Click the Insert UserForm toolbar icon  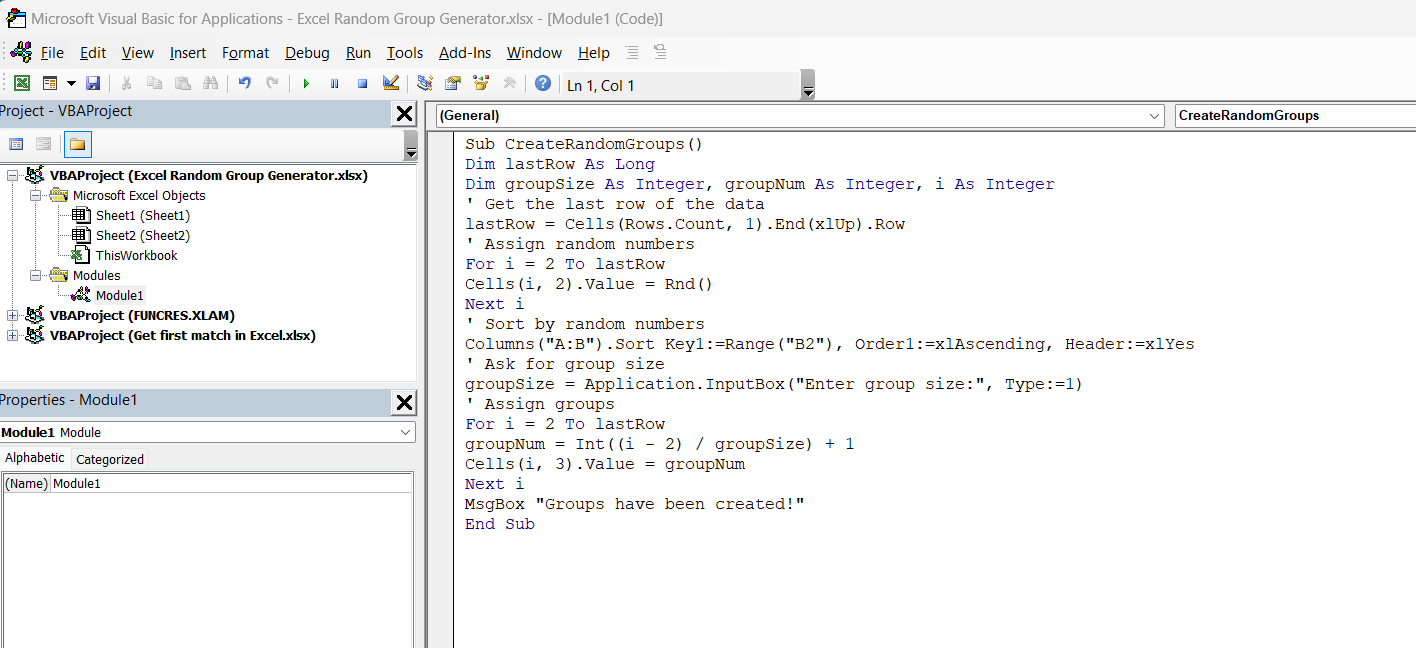pyautogui.click(x=50, y=84)
